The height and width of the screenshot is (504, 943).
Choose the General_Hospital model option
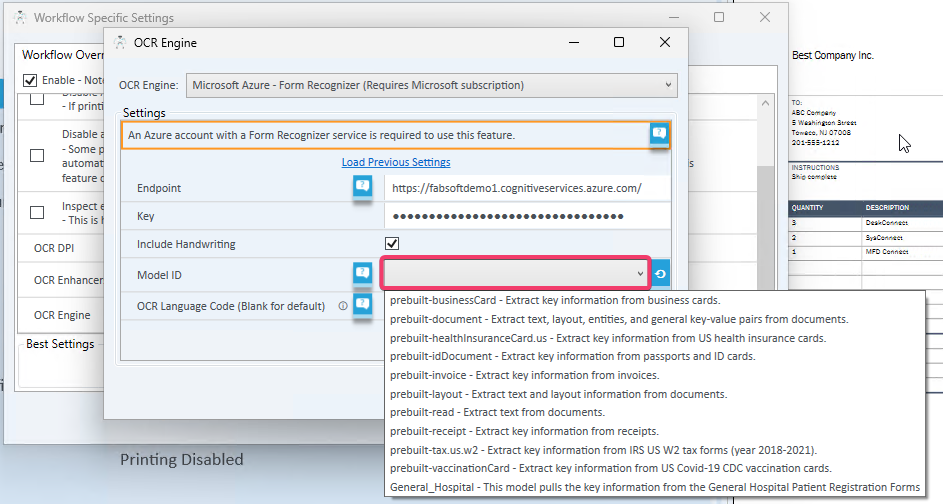654,487
